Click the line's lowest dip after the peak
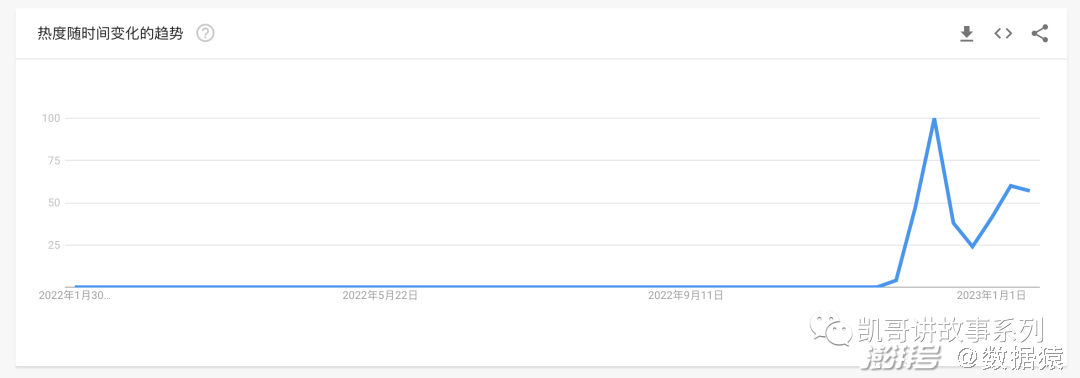The height and width of the screenshot is (378, 1080). coord(973,246)
